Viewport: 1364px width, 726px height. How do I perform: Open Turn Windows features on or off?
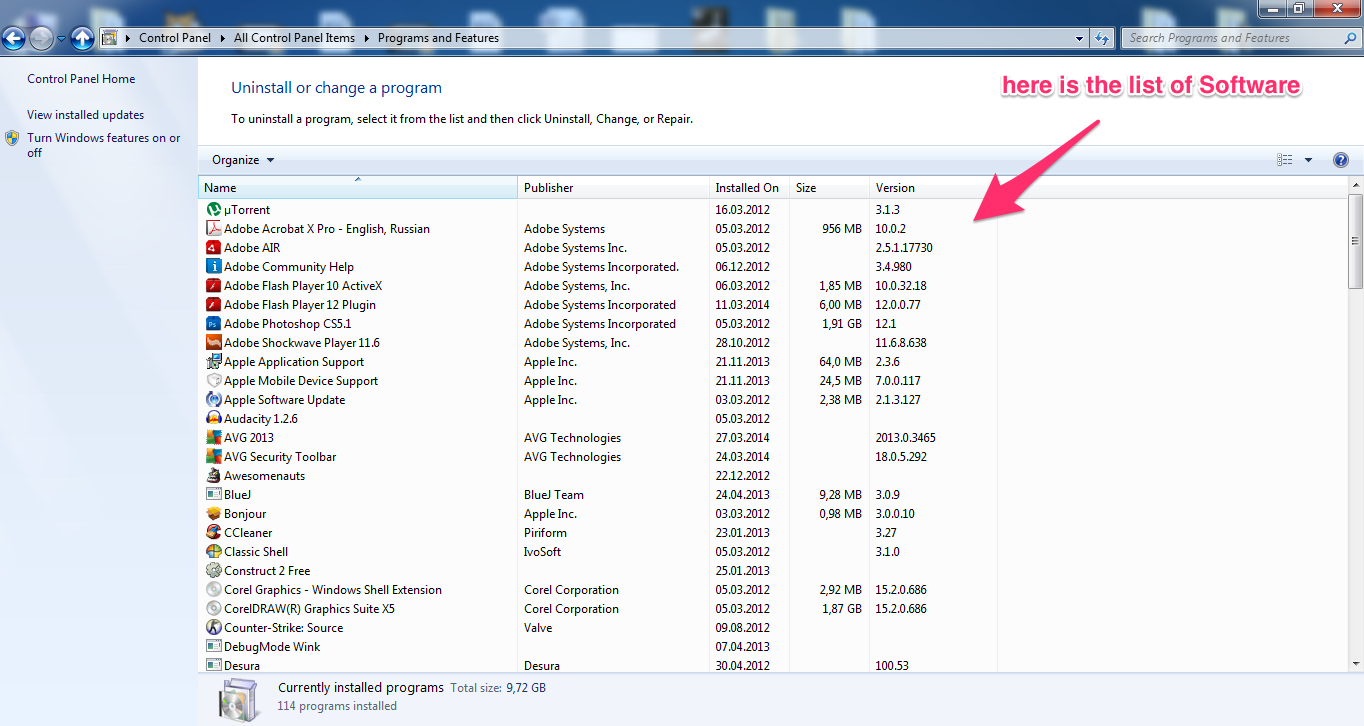pyautogui.click(x=104, y=145)
